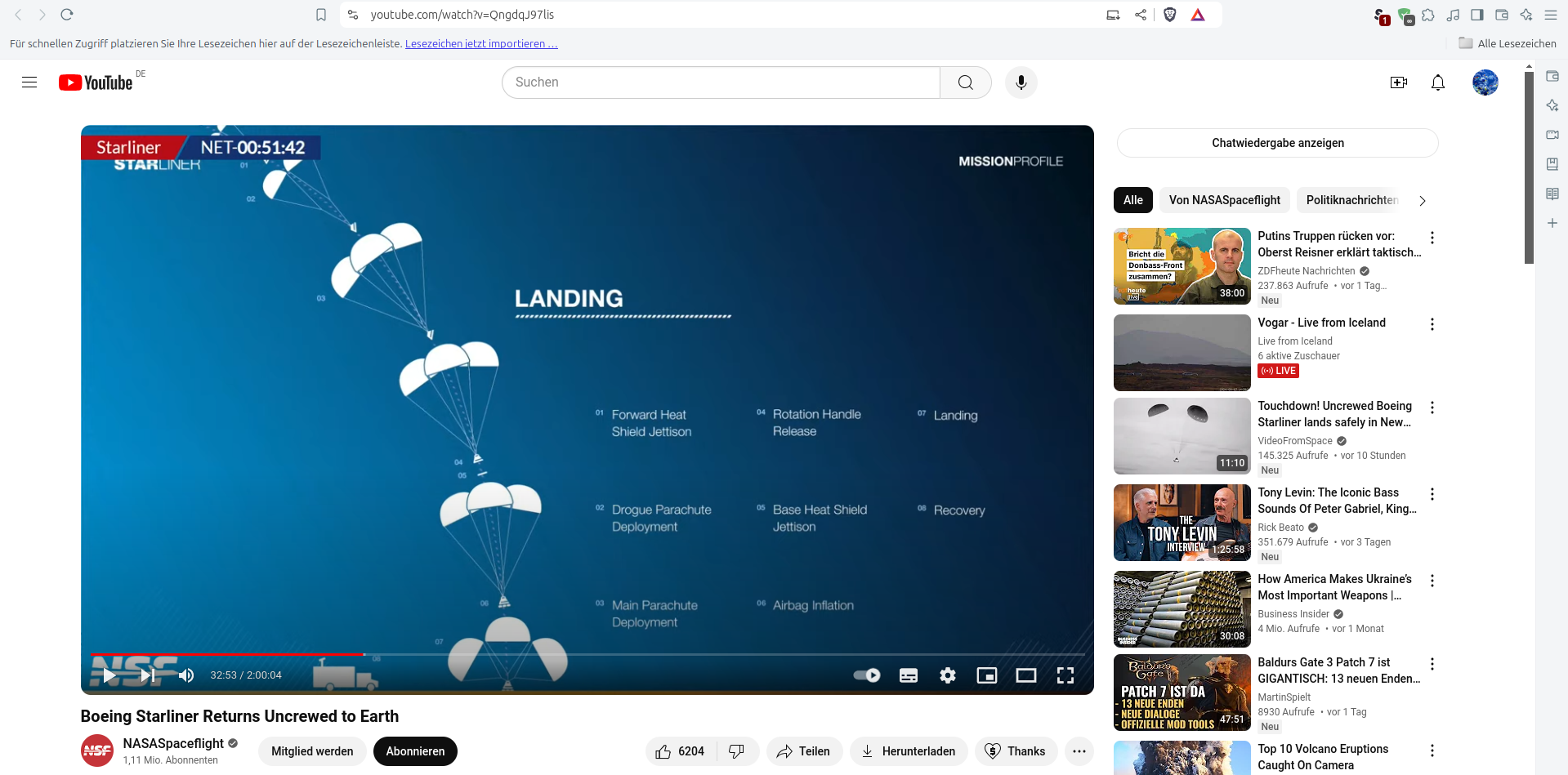Click the page vertical scrollbar
Screen dimensions: 1568x775
click(1529, 168)
